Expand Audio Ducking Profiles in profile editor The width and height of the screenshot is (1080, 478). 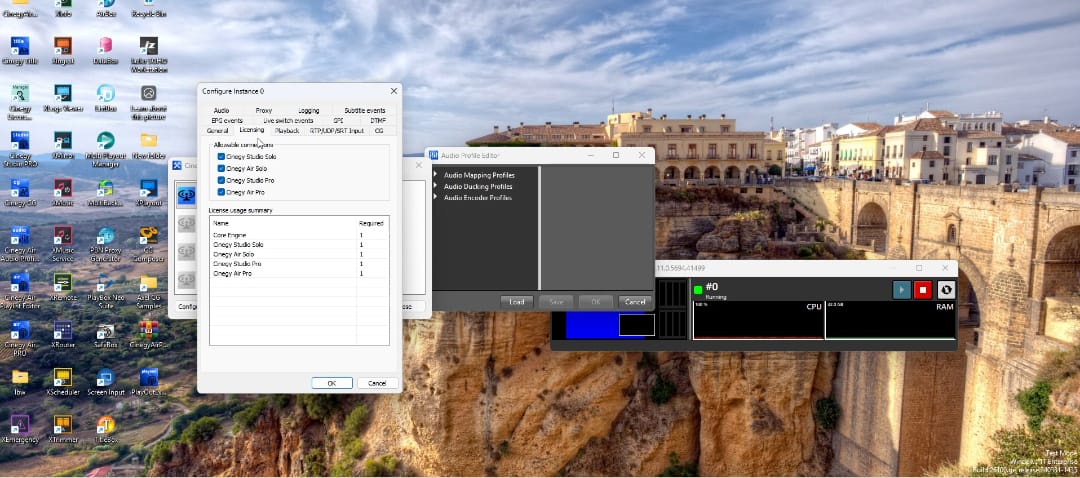pos(436,186)
